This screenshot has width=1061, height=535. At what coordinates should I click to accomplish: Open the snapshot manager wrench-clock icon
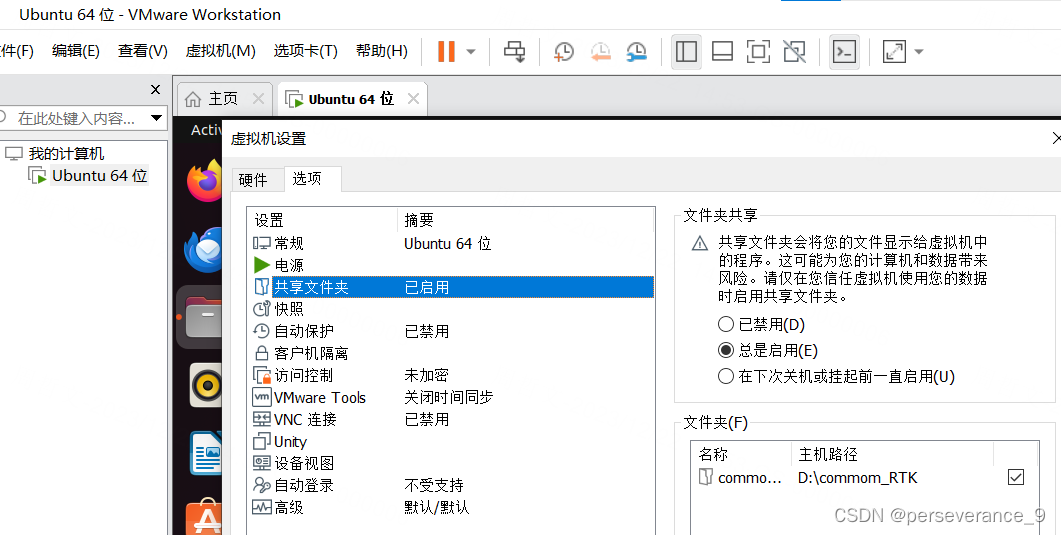(x=636, y=51)
